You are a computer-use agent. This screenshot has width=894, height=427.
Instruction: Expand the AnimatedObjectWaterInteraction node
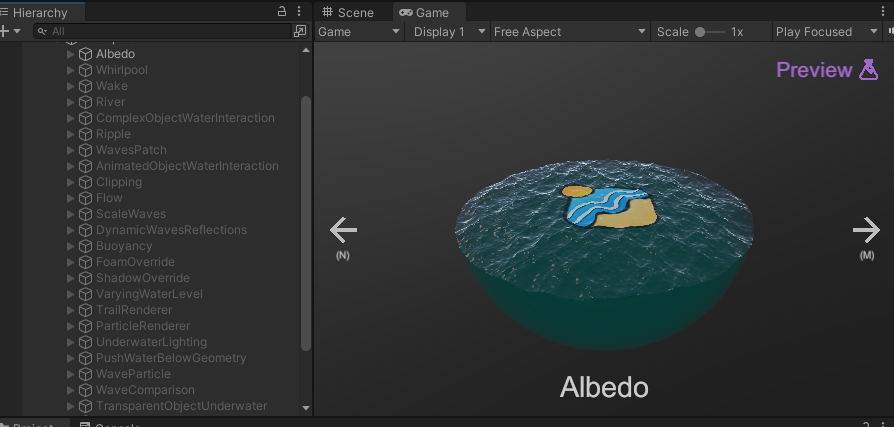tap(71, 166)
